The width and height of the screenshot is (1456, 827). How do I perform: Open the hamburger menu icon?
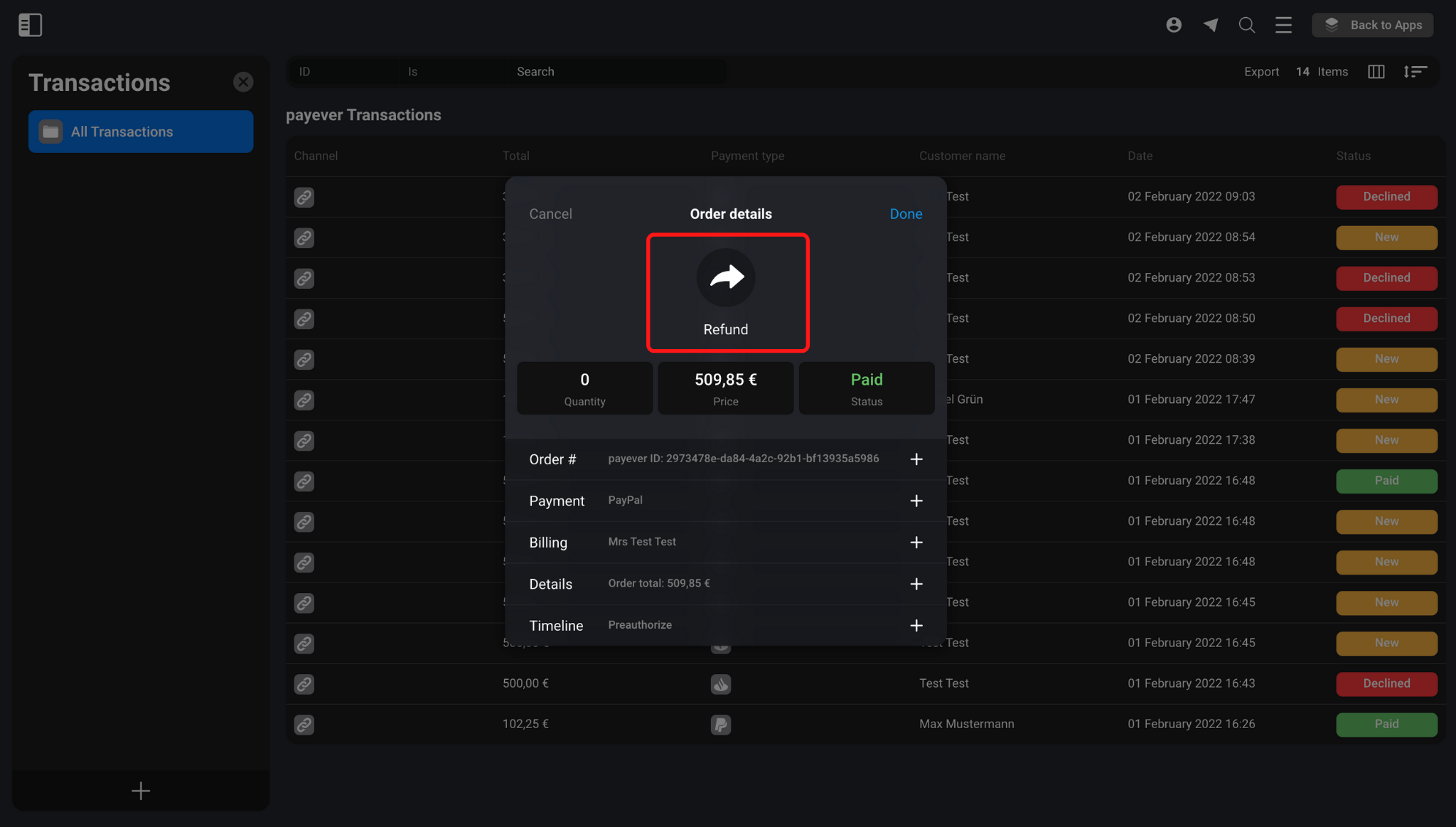[x=1283, y=25]
